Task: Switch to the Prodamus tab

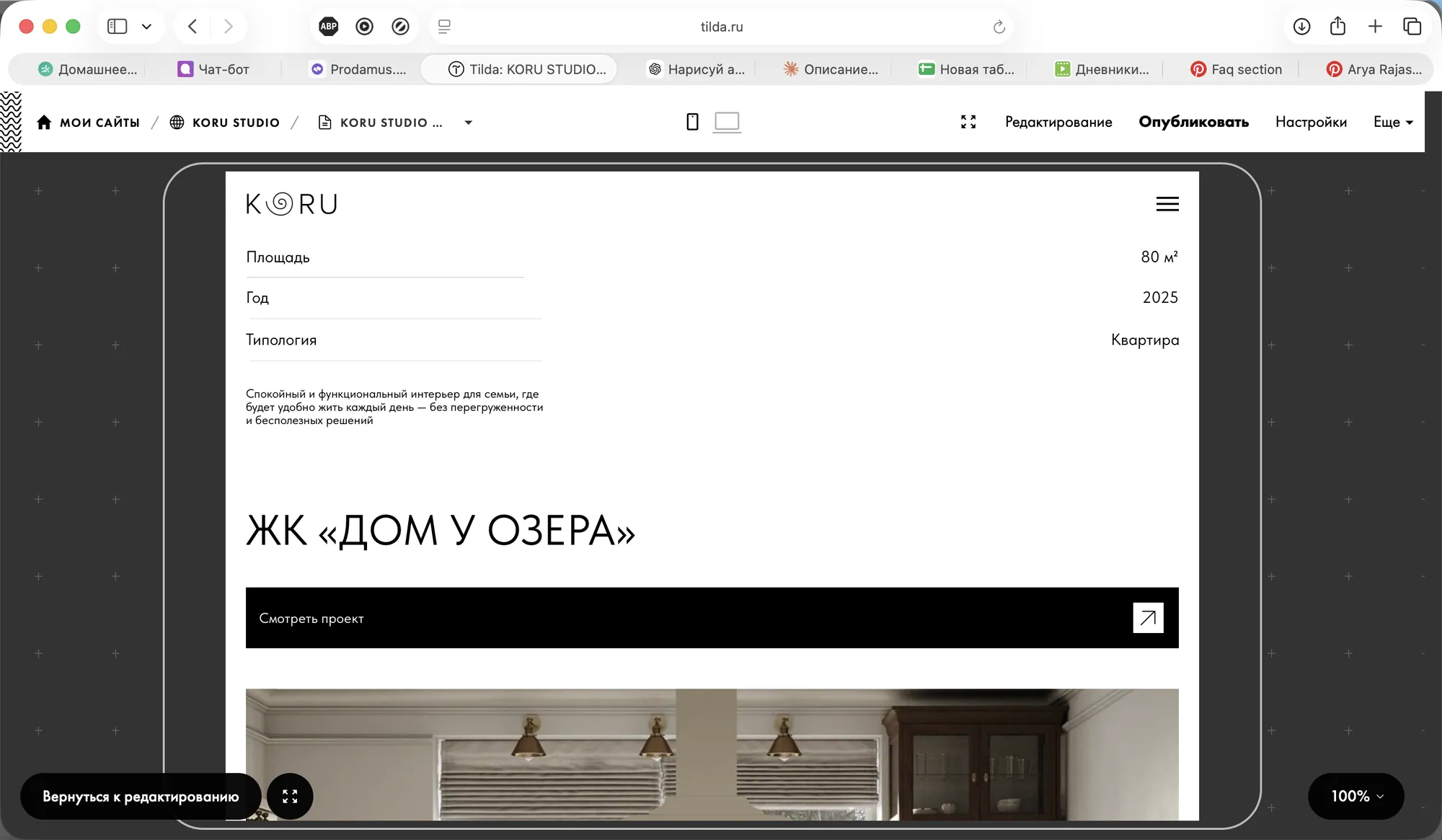Action: [358, 69]
